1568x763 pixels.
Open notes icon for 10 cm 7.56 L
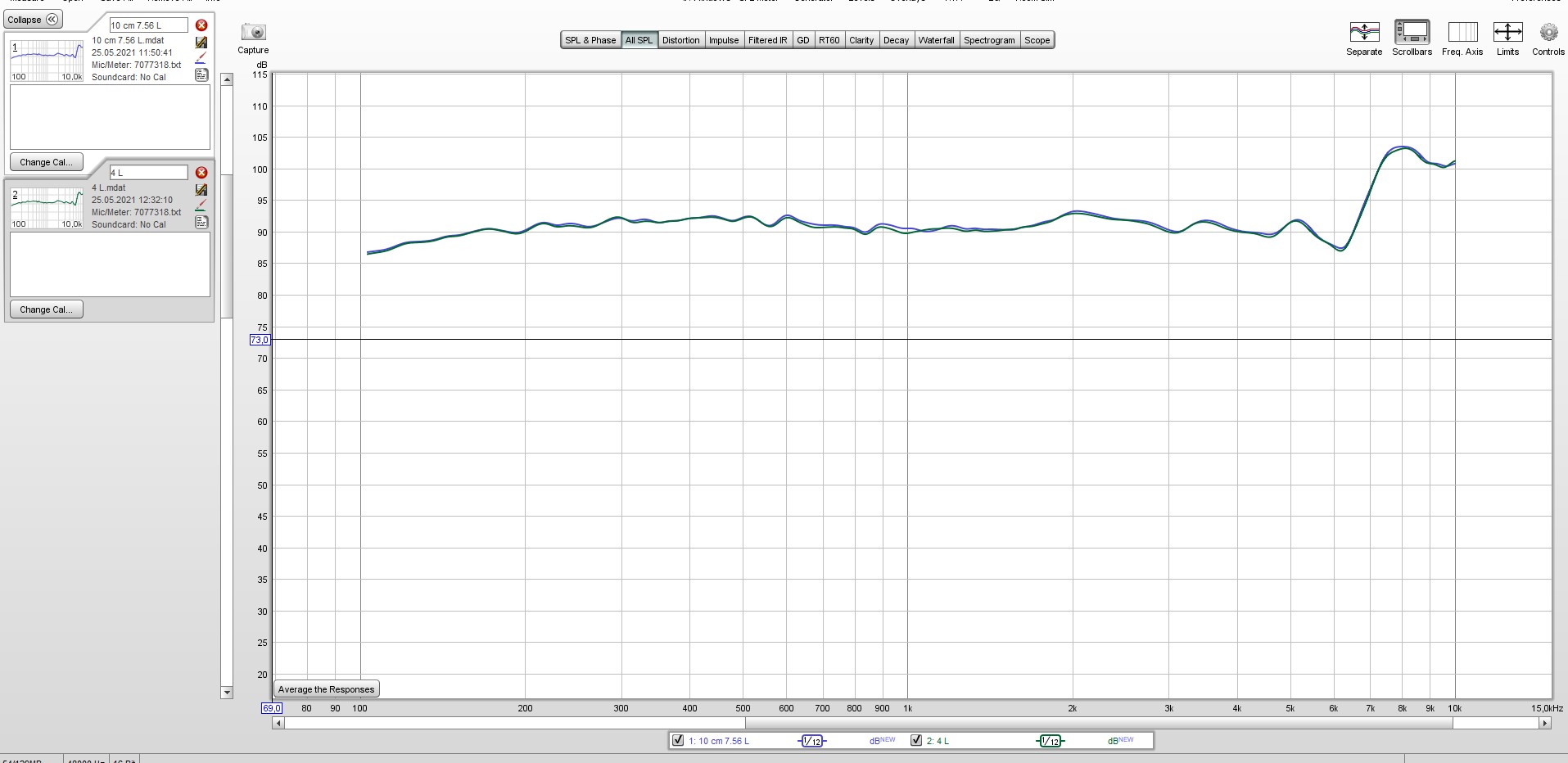[201, 74]
